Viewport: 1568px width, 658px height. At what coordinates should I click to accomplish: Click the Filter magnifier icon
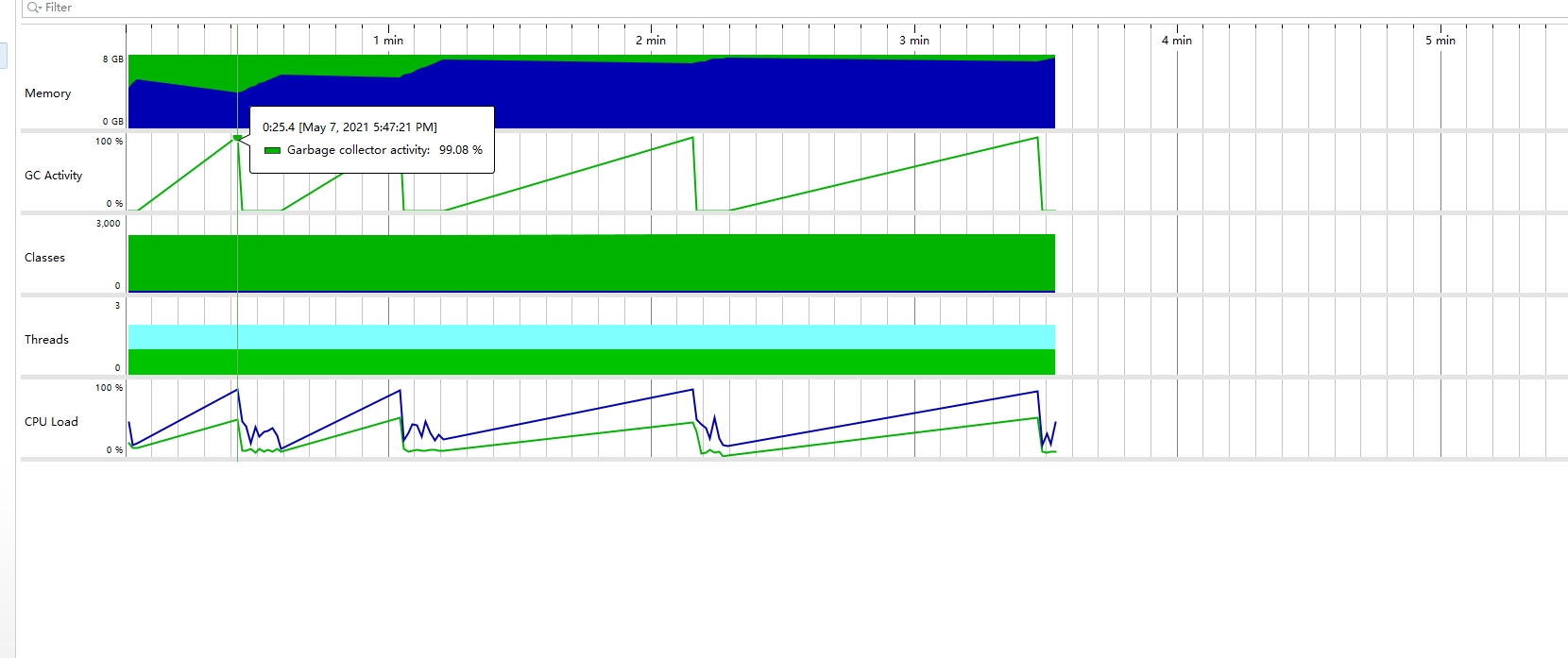[x=34, y=7]
